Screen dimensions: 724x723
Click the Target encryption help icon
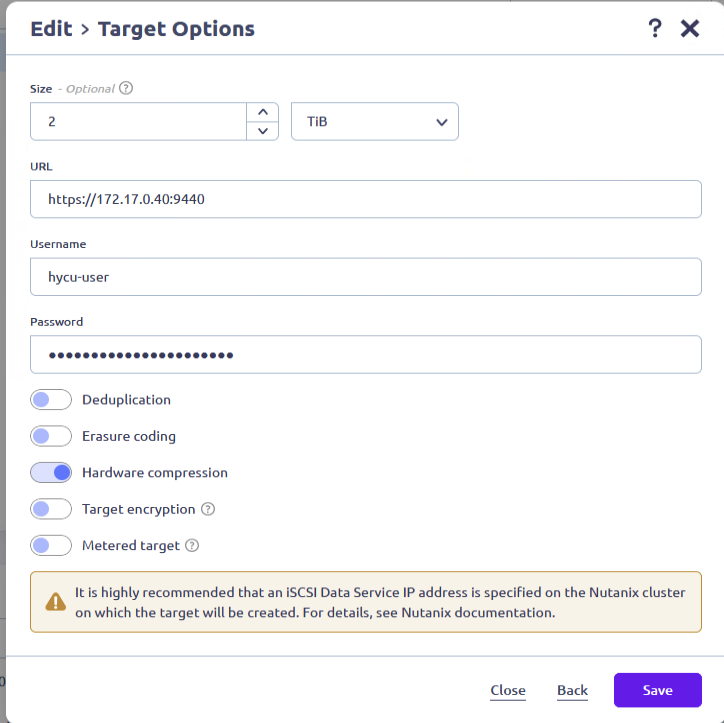click(x=208, y=509)
